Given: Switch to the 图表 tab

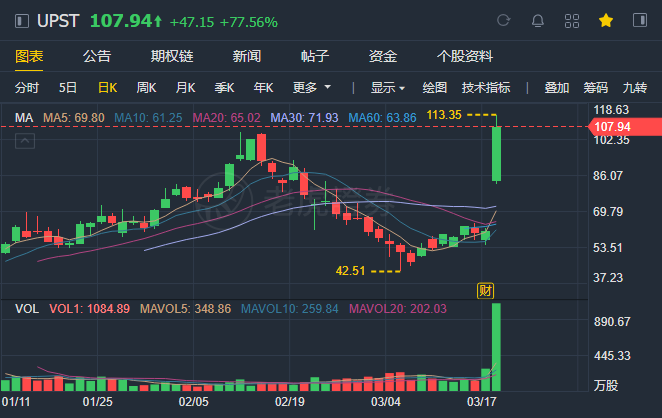Looking at the screenshot, I should (29, 56).
